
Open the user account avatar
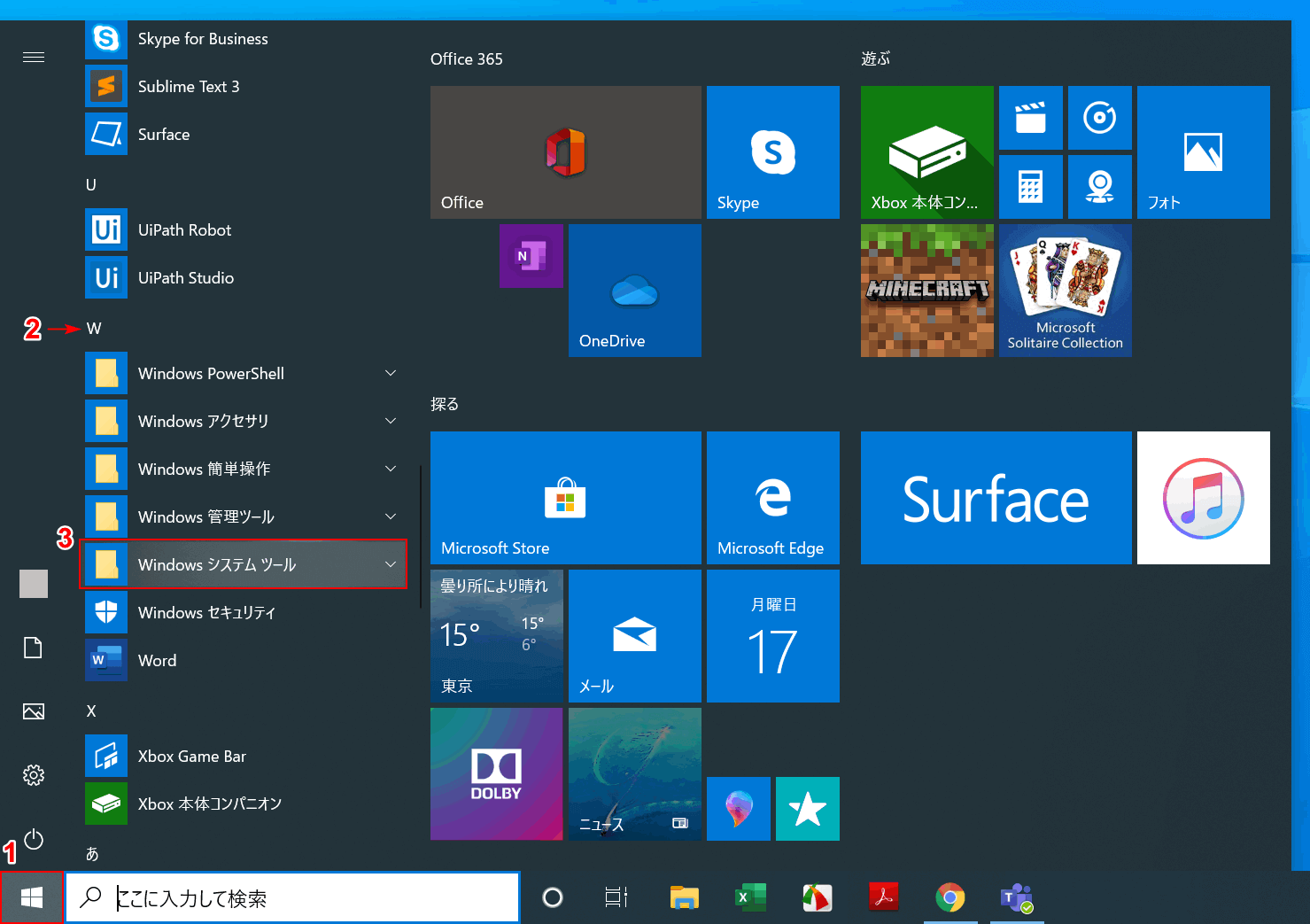click(x=34, y=584)
